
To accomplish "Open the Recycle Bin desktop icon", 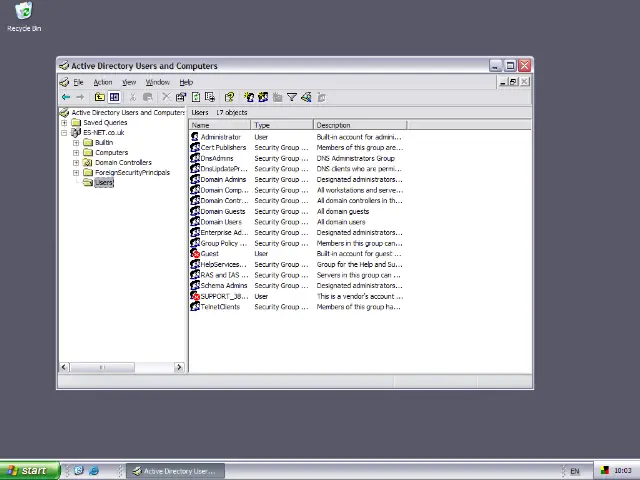I will (24, 17).
